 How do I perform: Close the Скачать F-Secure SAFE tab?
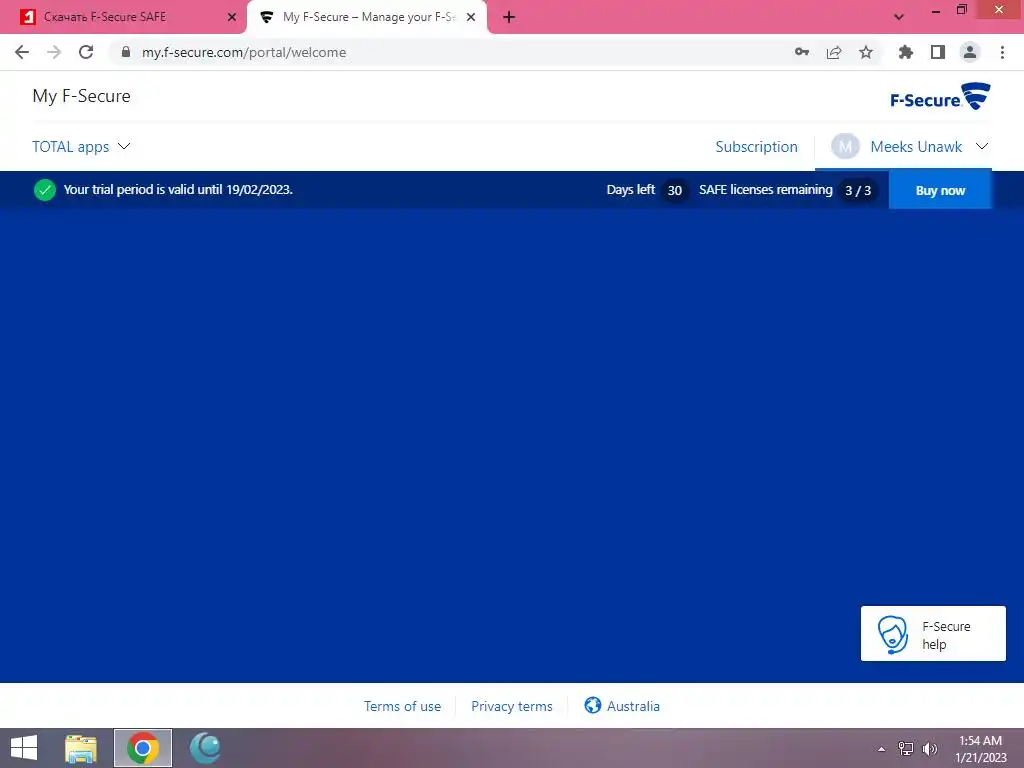tap(232, 17)
